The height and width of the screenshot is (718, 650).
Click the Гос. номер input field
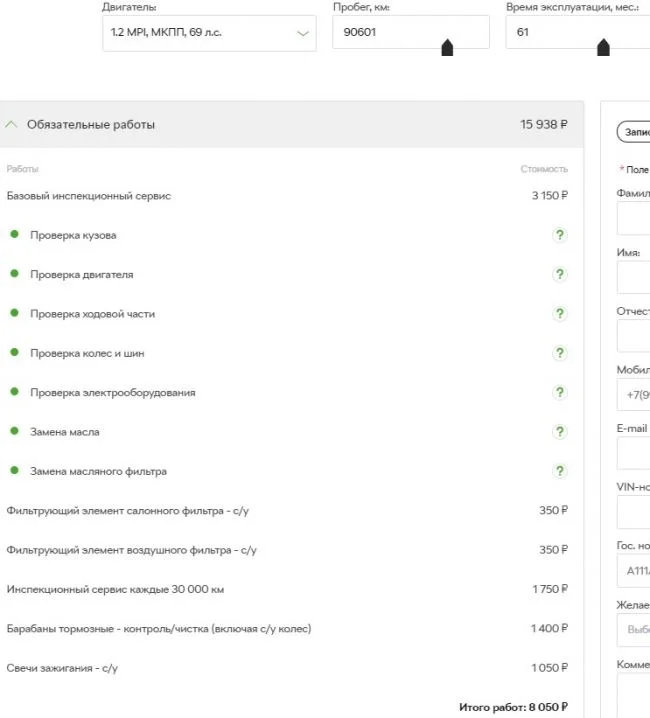[634, 571]
